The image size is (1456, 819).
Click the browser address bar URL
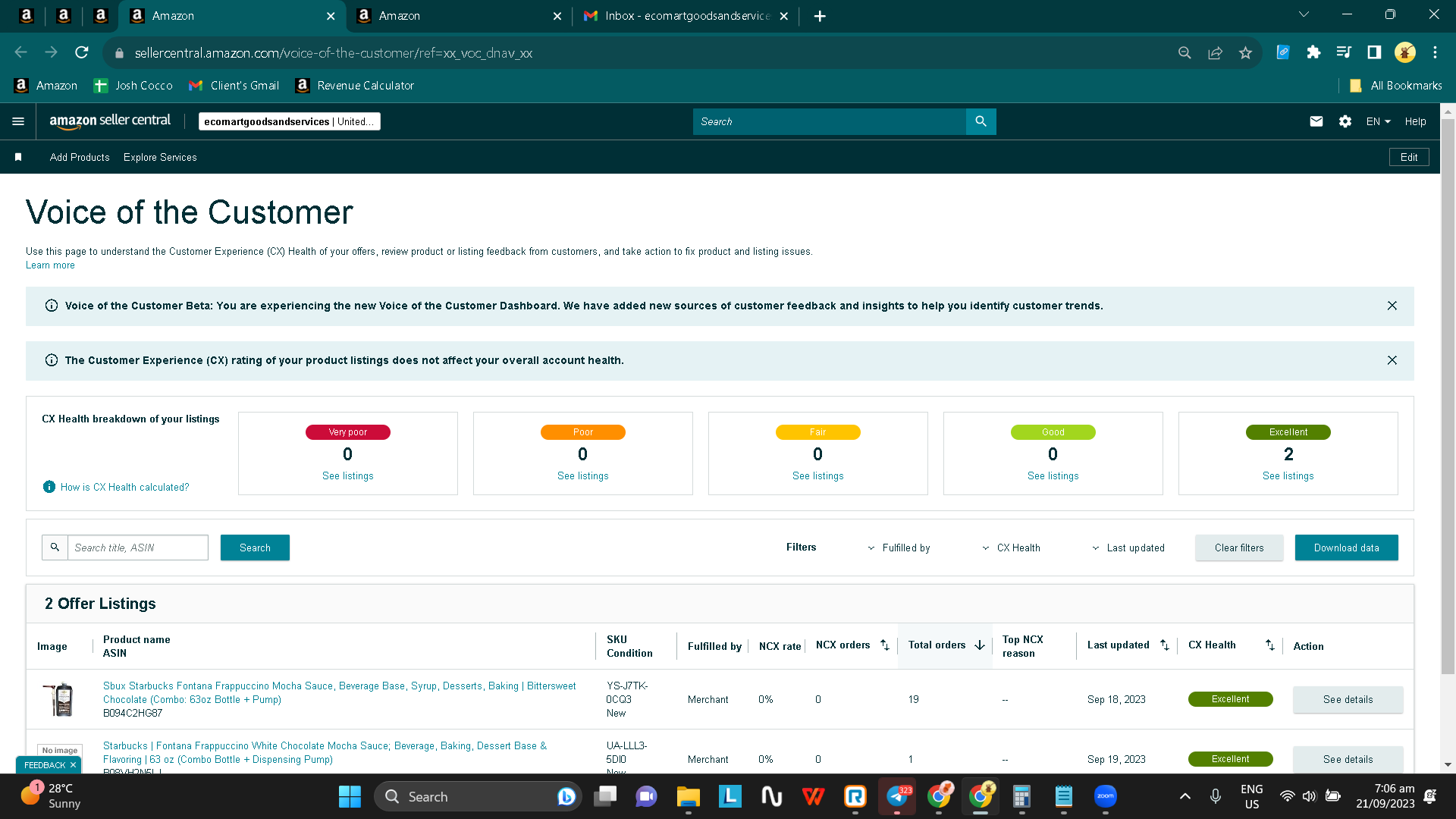click(x=334, y=53)
